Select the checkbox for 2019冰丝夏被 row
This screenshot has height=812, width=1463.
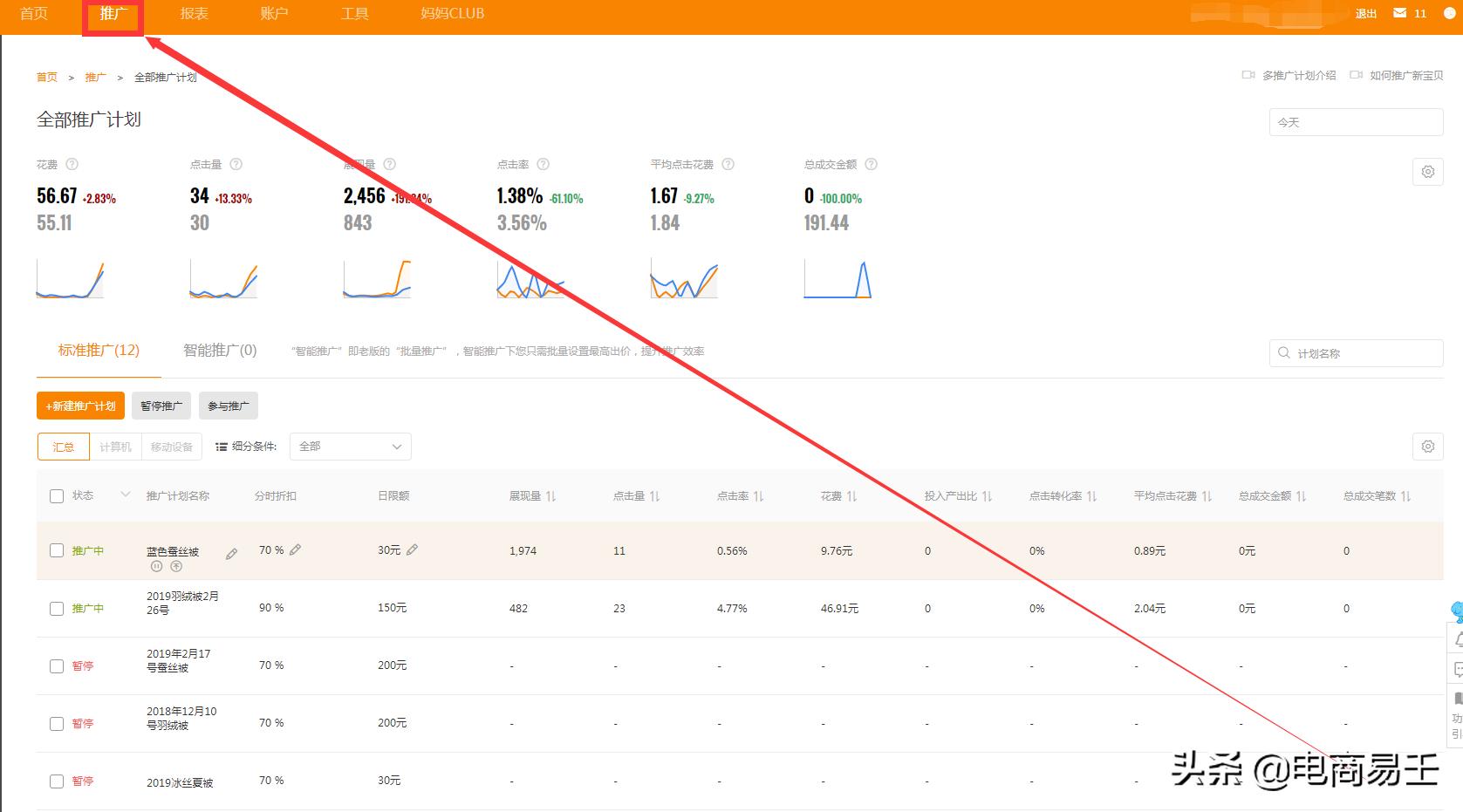pyautogui.click(x=57, y=781)
